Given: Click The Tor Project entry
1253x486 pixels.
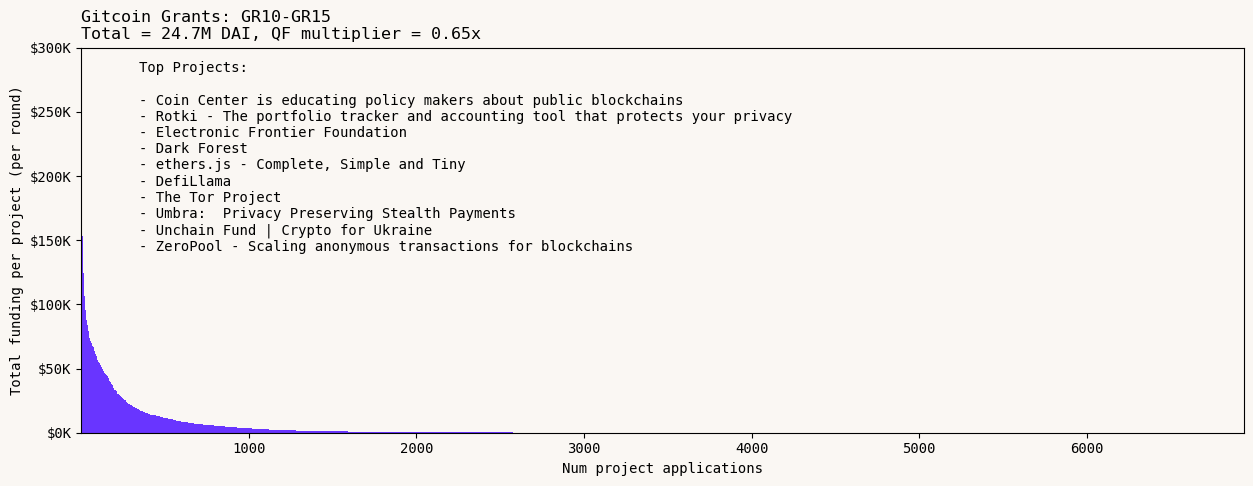Looking at the screenshot, I should point(210,198).
